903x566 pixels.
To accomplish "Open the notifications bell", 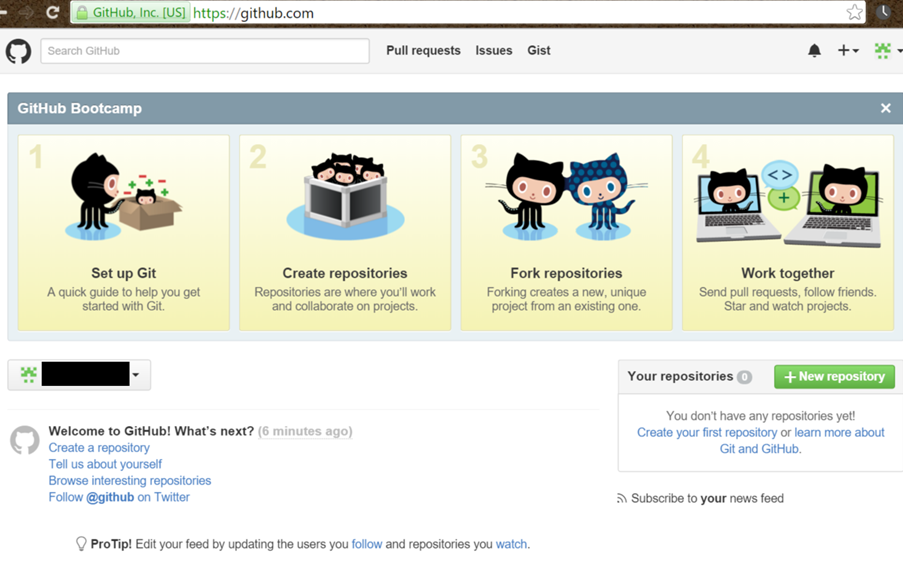I will click(x=814, y=51).
